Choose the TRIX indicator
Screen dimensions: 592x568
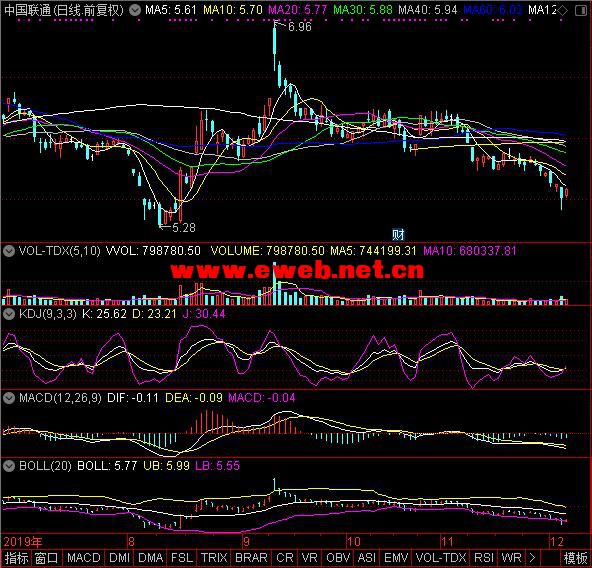214,558
